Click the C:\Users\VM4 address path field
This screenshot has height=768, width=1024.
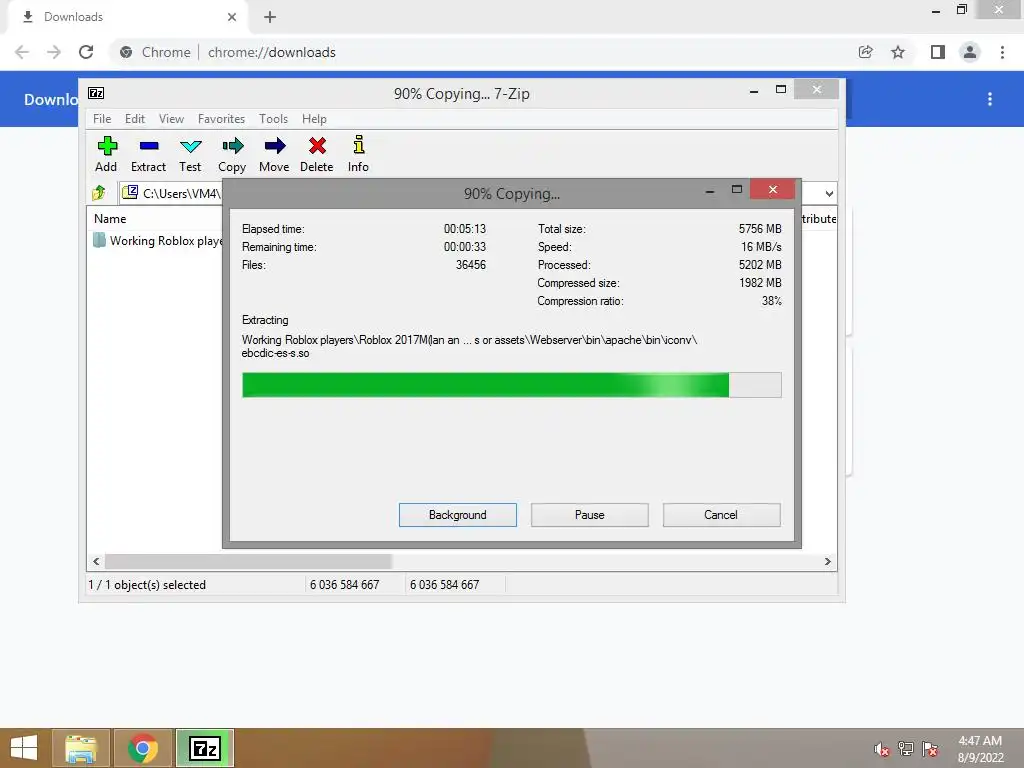171,193
